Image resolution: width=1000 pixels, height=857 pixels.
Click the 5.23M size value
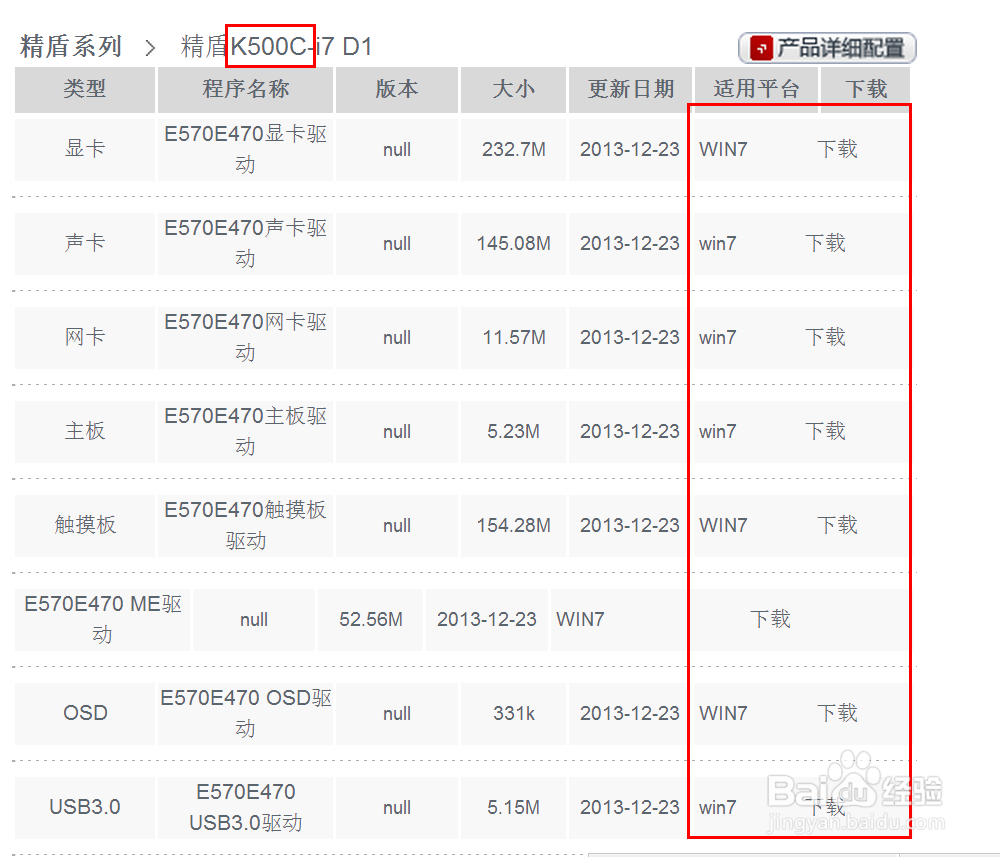[x=513, y=431]
